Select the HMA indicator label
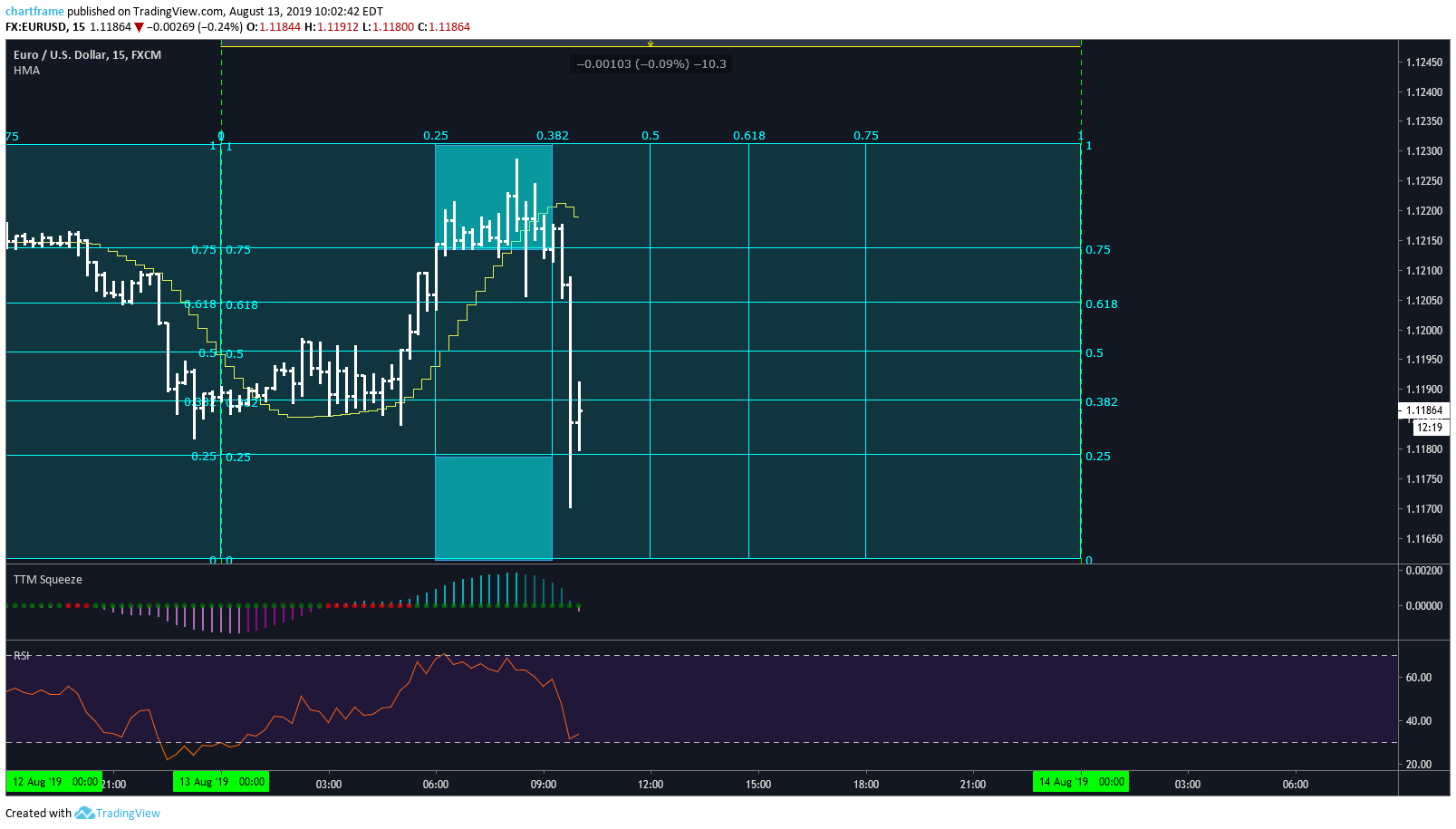1456x829 pixels. coord(26,71)
